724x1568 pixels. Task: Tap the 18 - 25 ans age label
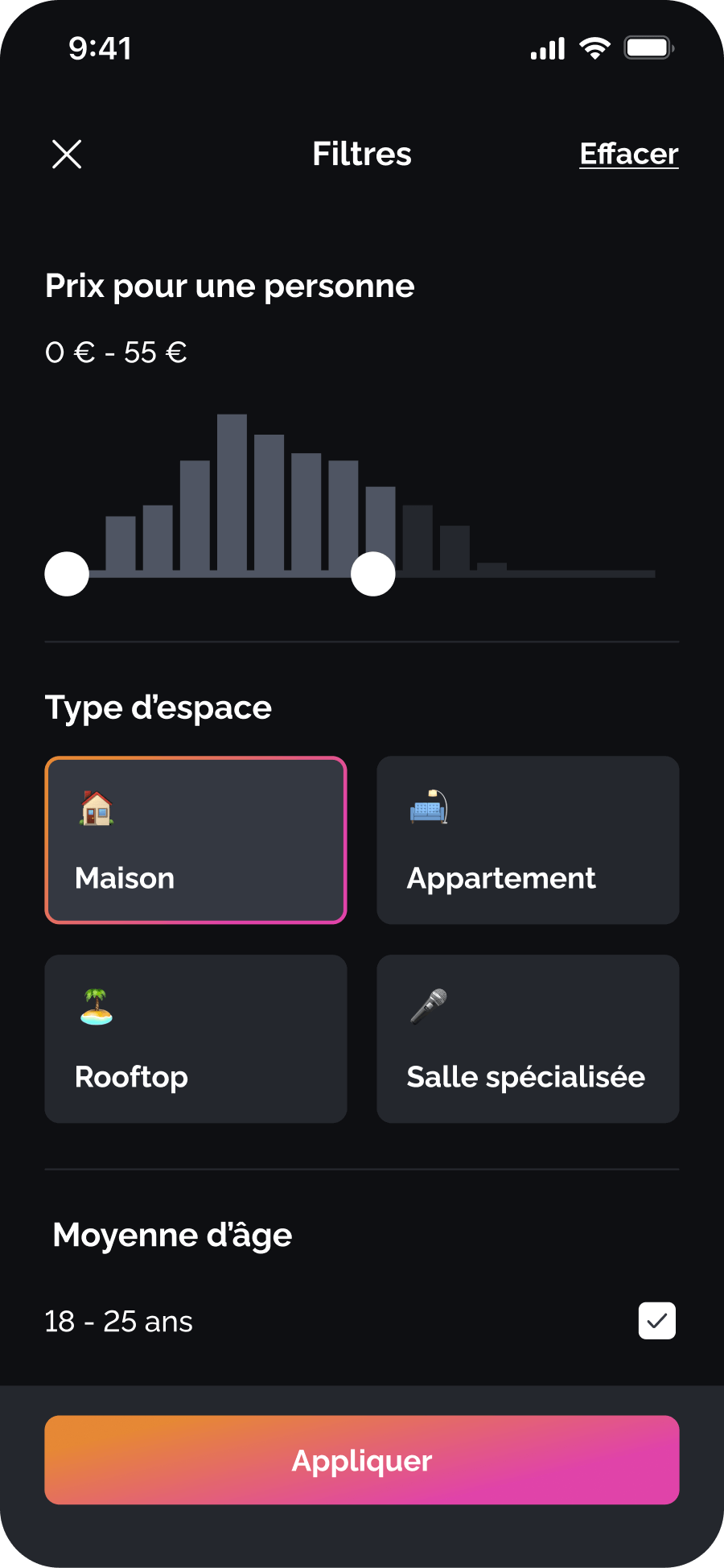[x=119, y=1322]
